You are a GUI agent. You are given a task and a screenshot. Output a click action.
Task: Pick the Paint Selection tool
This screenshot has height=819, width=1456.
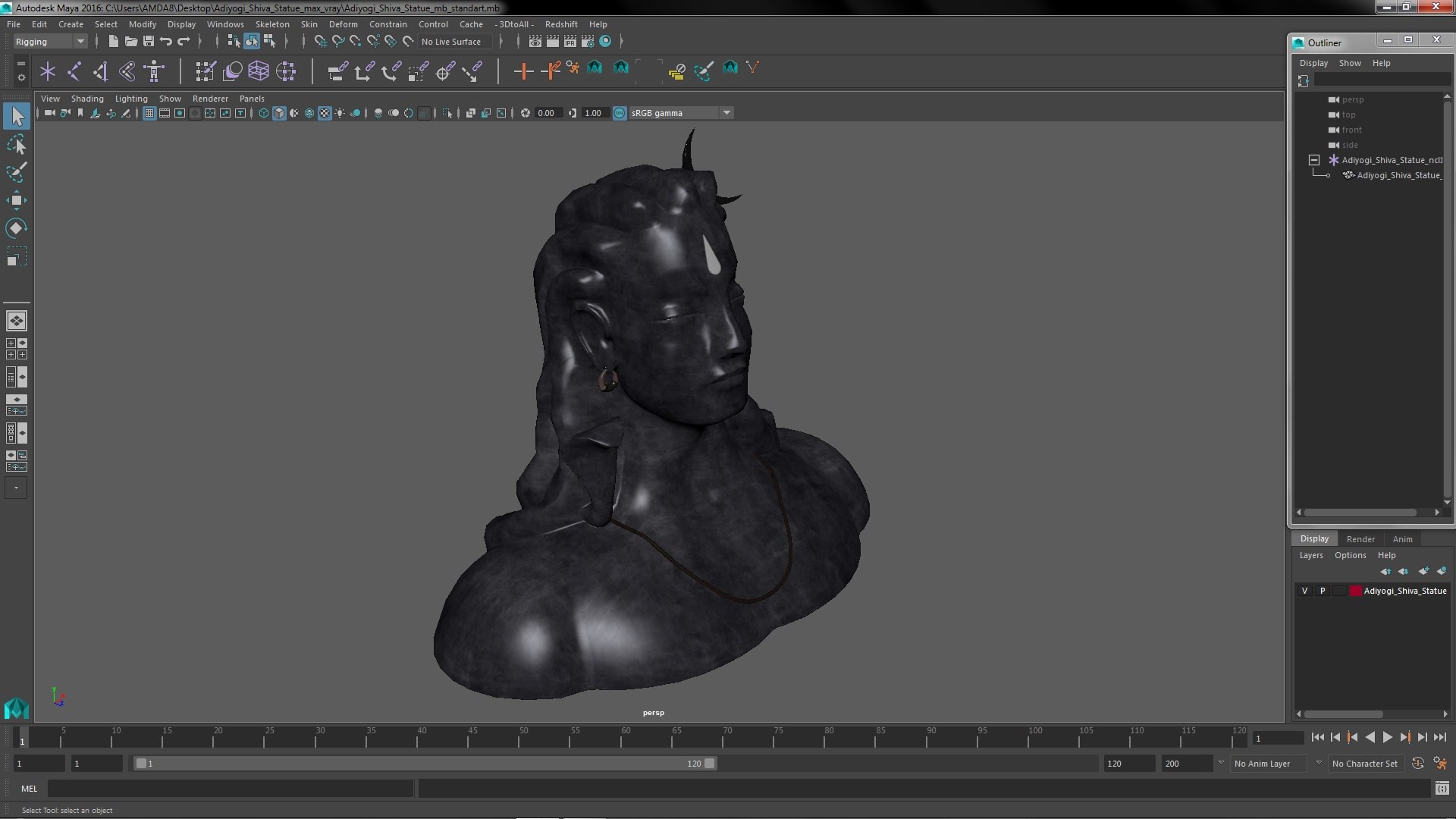click(x=17, y=172)
